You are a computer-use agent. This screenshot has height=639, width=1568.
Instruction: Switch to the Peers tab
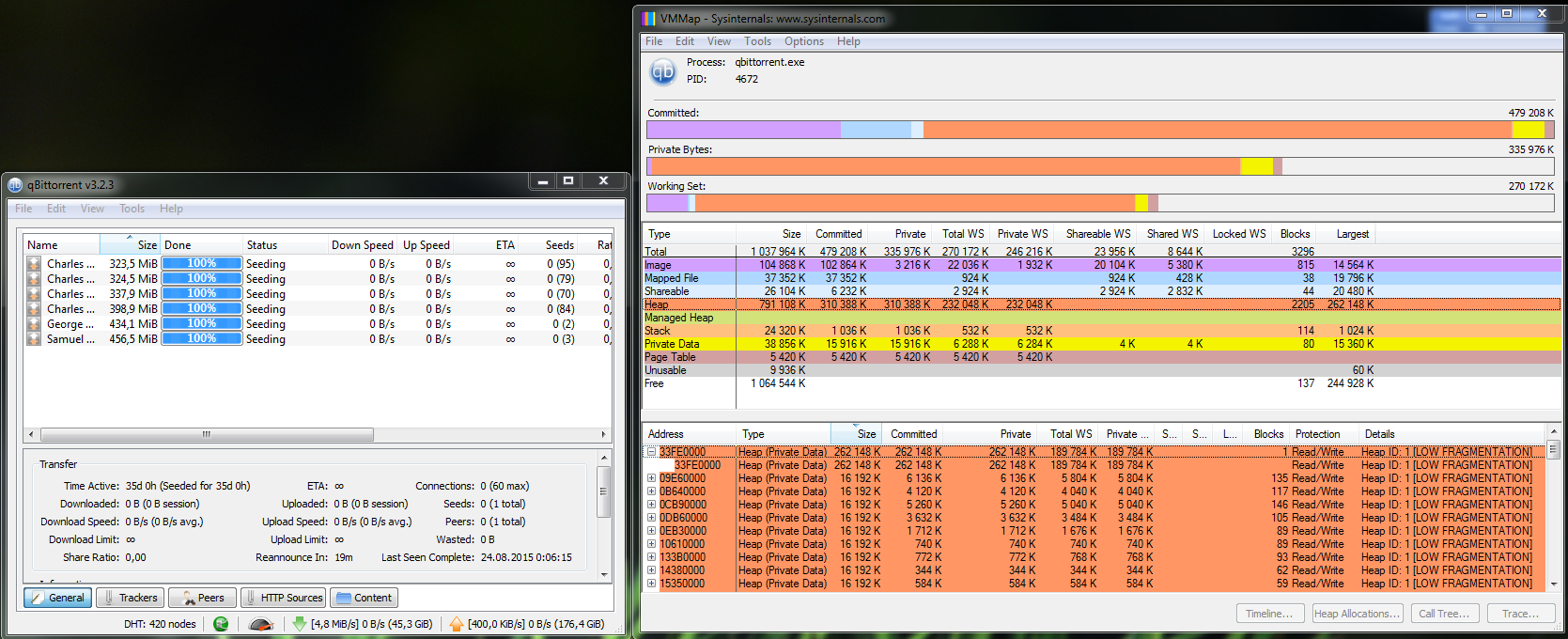click(x=202, y=598)
